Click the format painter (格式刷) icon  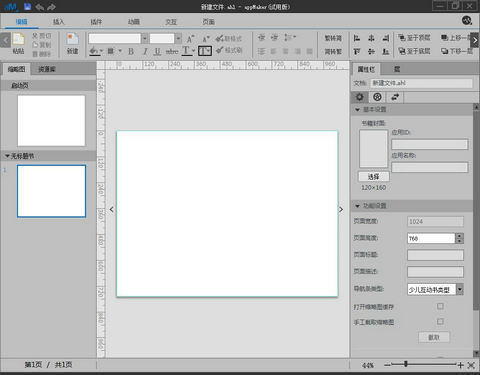point(229,50)
